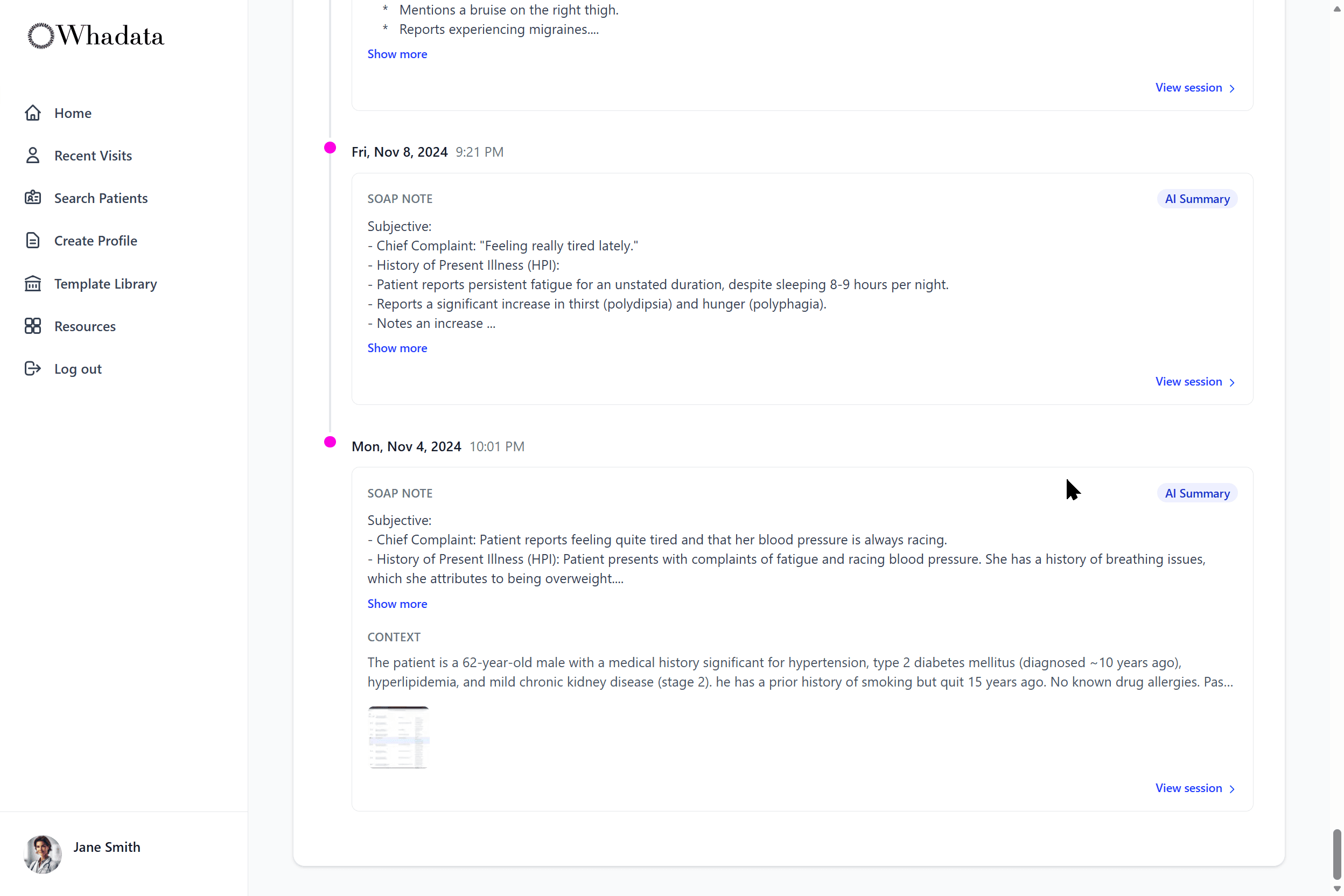Select the Log out arrow icon
This screenshot has width=1344, height=896.
(x=32, y=368)
